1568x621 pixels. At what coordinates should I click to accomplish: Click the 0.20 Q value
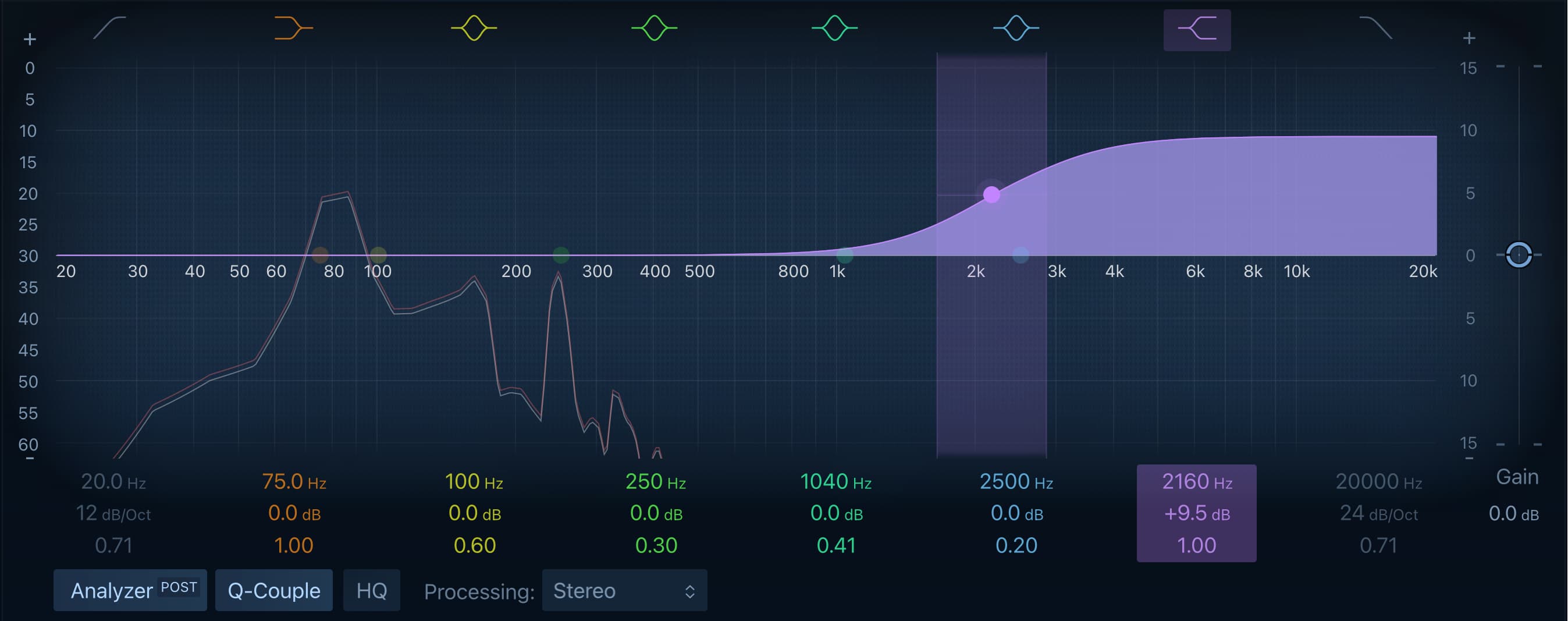point(1016,545)
